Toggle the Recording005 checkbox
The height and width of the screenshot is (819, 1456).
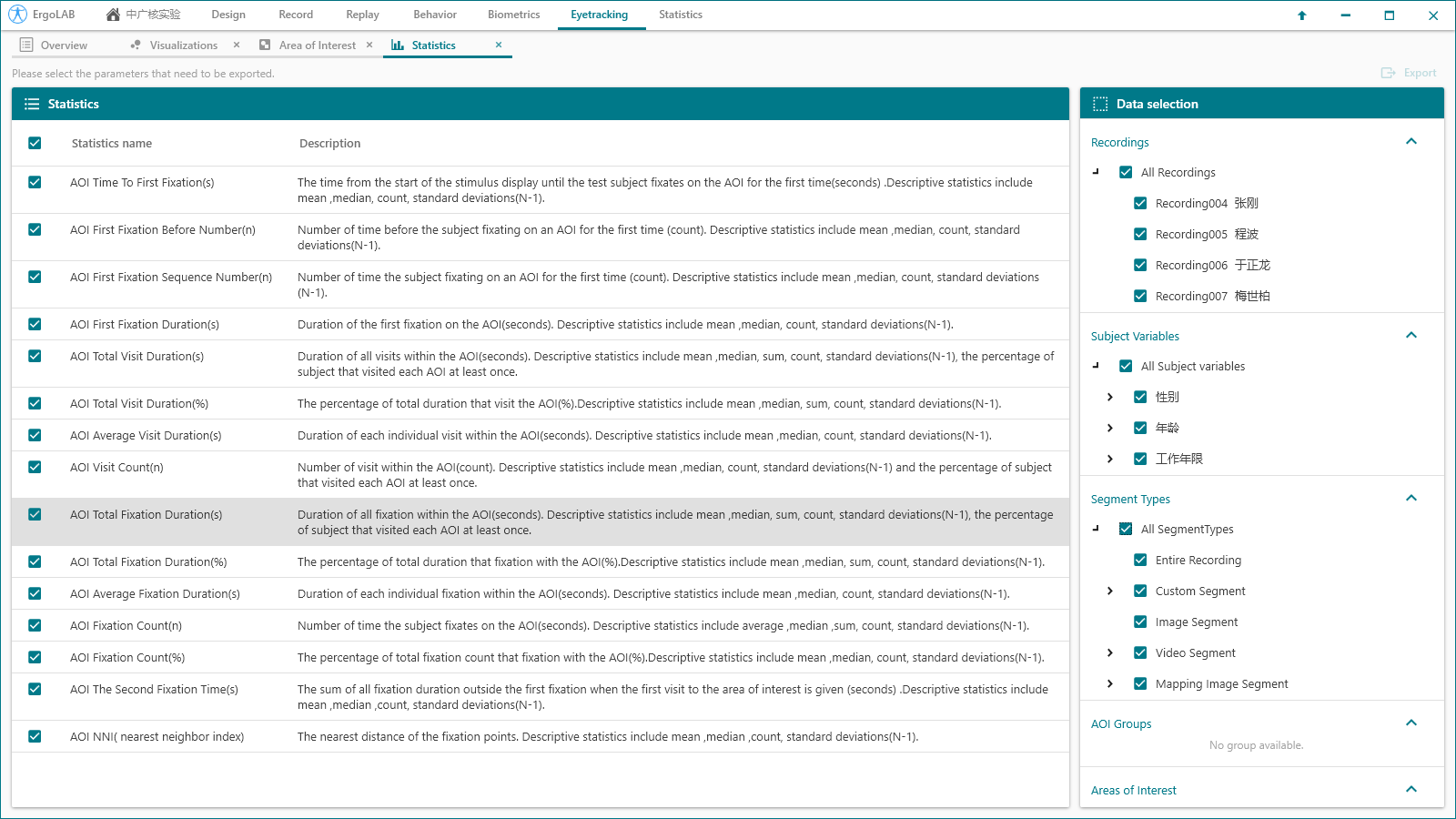pos(1140,234)
